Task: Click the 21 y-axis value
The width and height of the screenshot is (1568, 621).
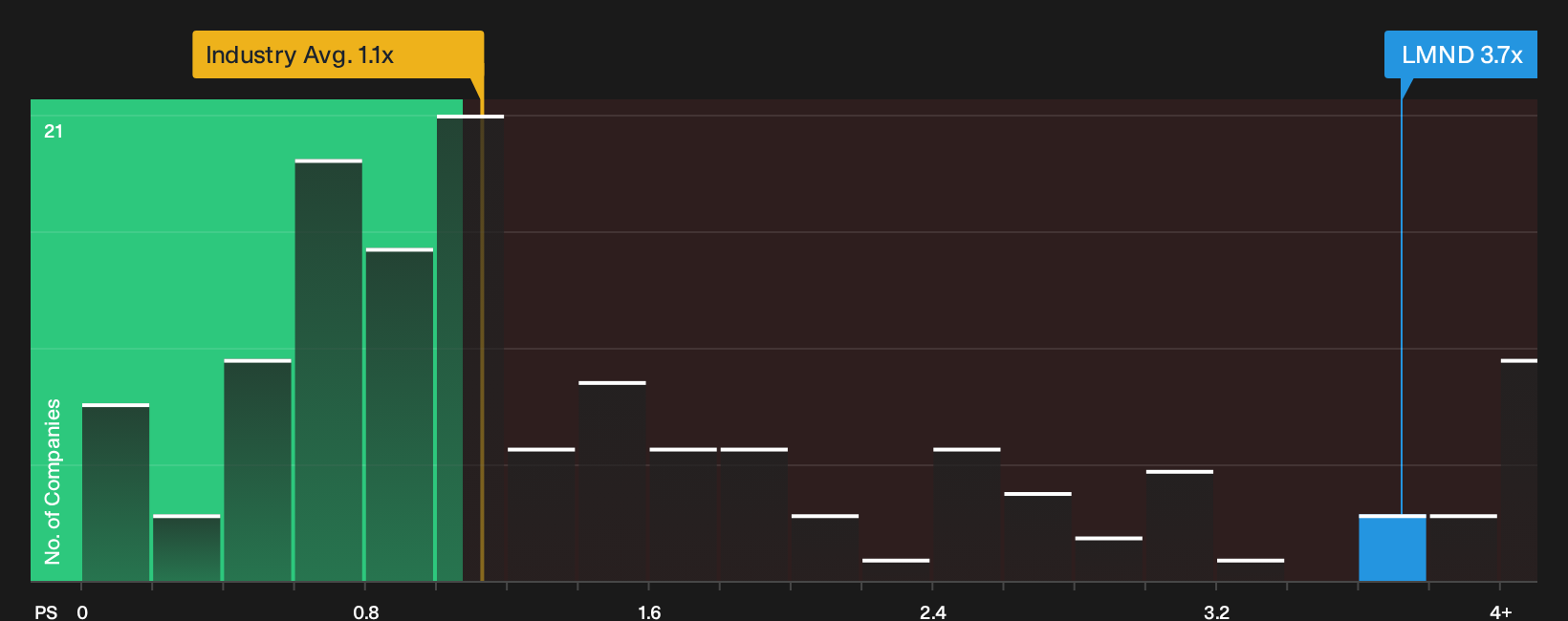Action: click(x=54, y=131)
